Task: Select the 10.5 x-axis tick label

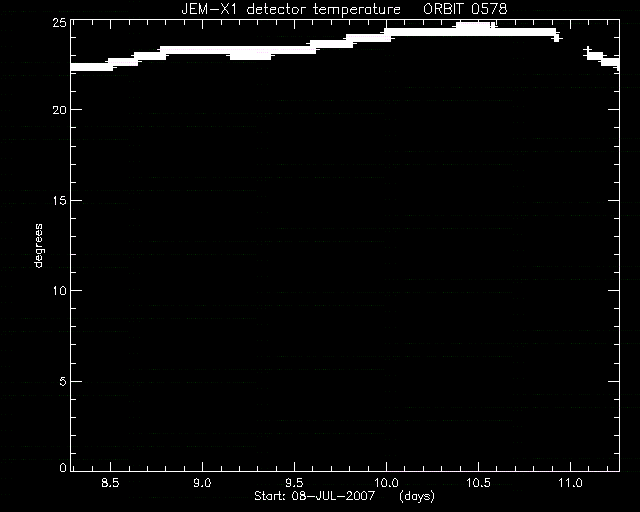Action: pyautogui.click(x=478, y=483)
